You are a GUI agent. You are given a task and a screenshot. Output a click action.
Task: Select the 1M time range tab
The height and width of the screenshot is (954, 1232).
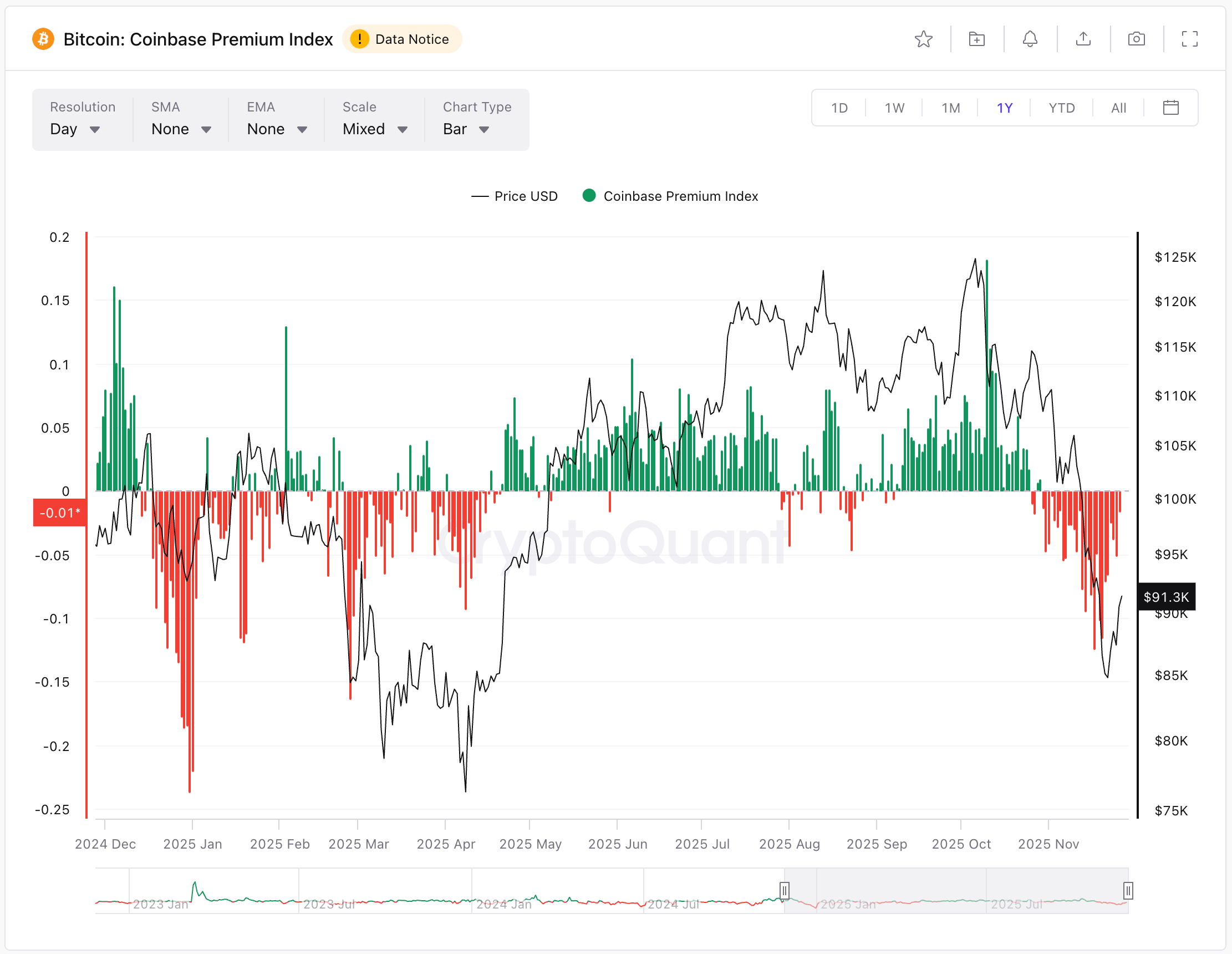(950, 108)
